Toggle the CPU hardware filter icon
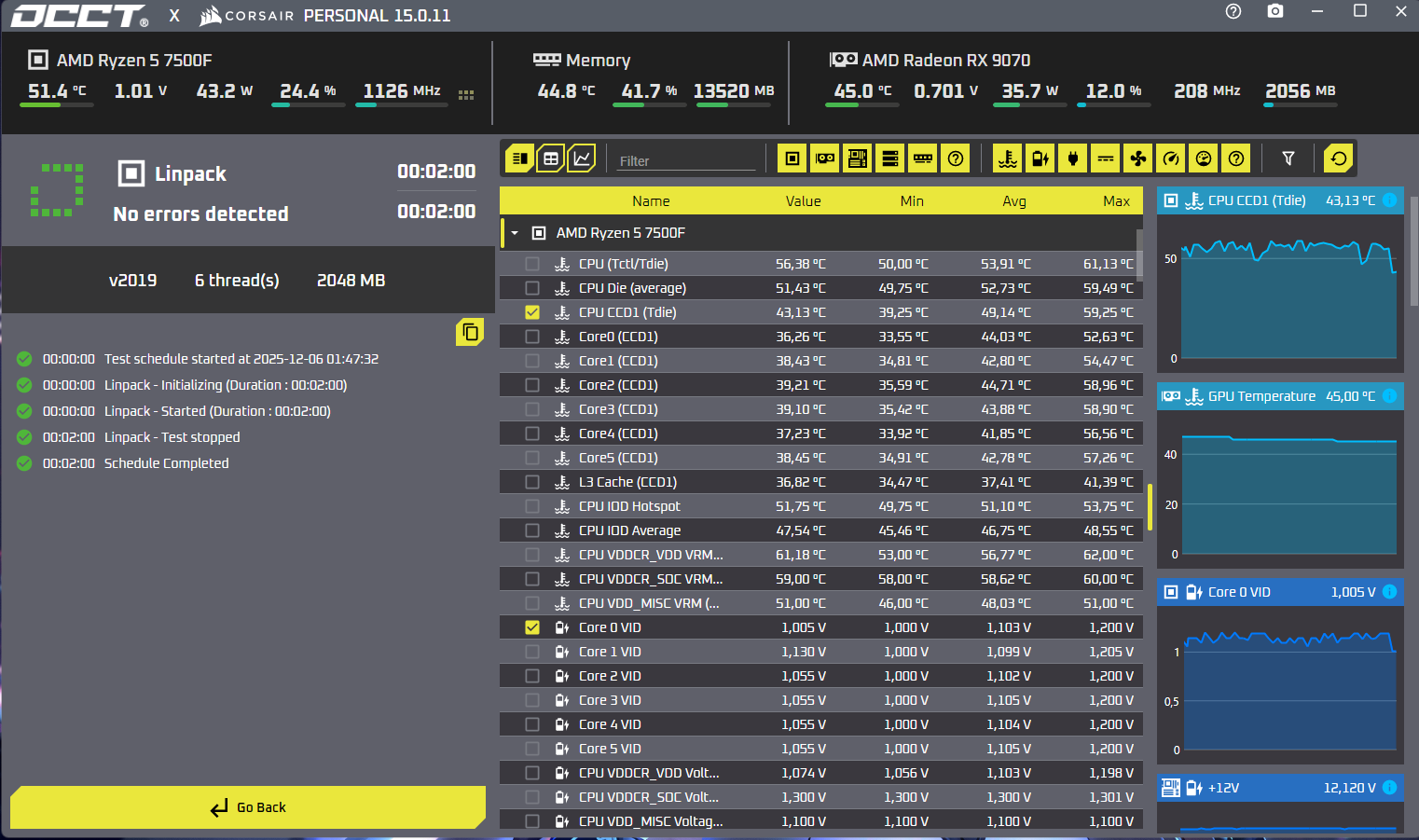This screenshot has width=1419, height=840. [792, 158]
